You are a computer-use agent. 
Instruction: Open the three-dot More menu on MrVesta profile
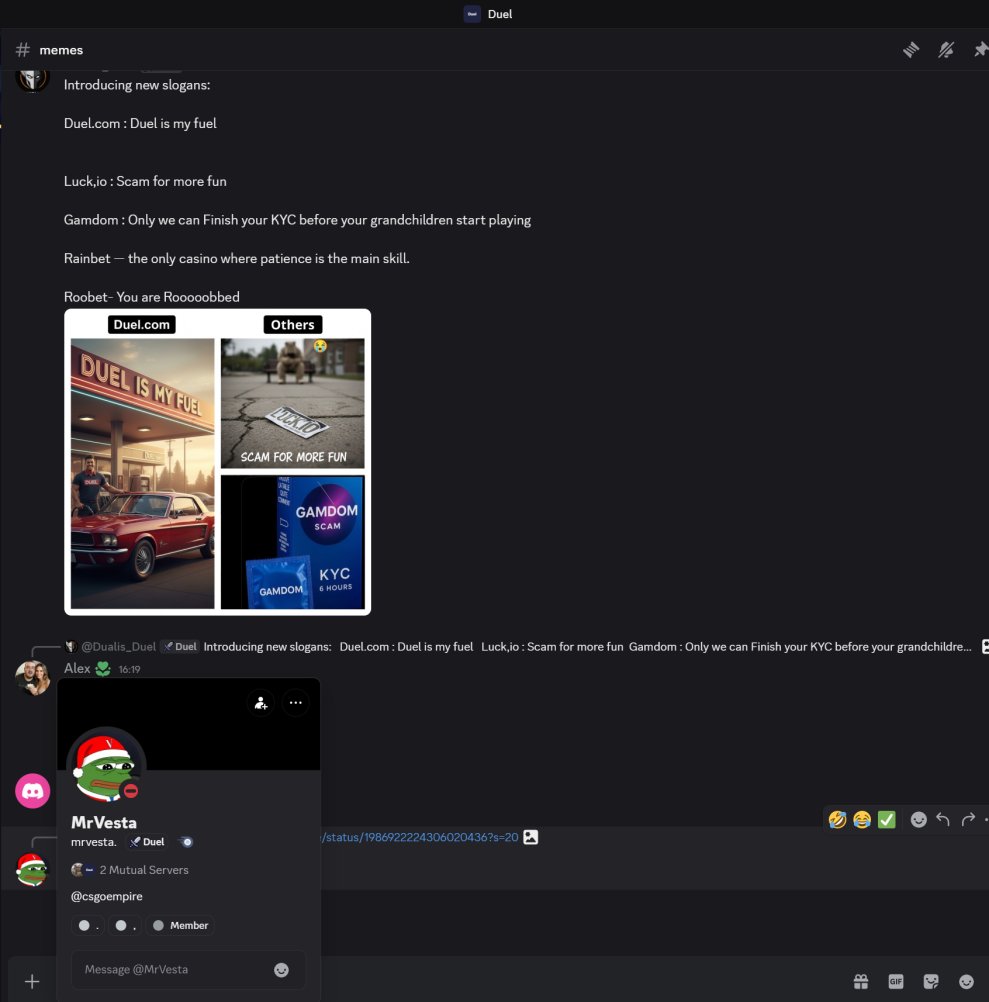point(295,703)
